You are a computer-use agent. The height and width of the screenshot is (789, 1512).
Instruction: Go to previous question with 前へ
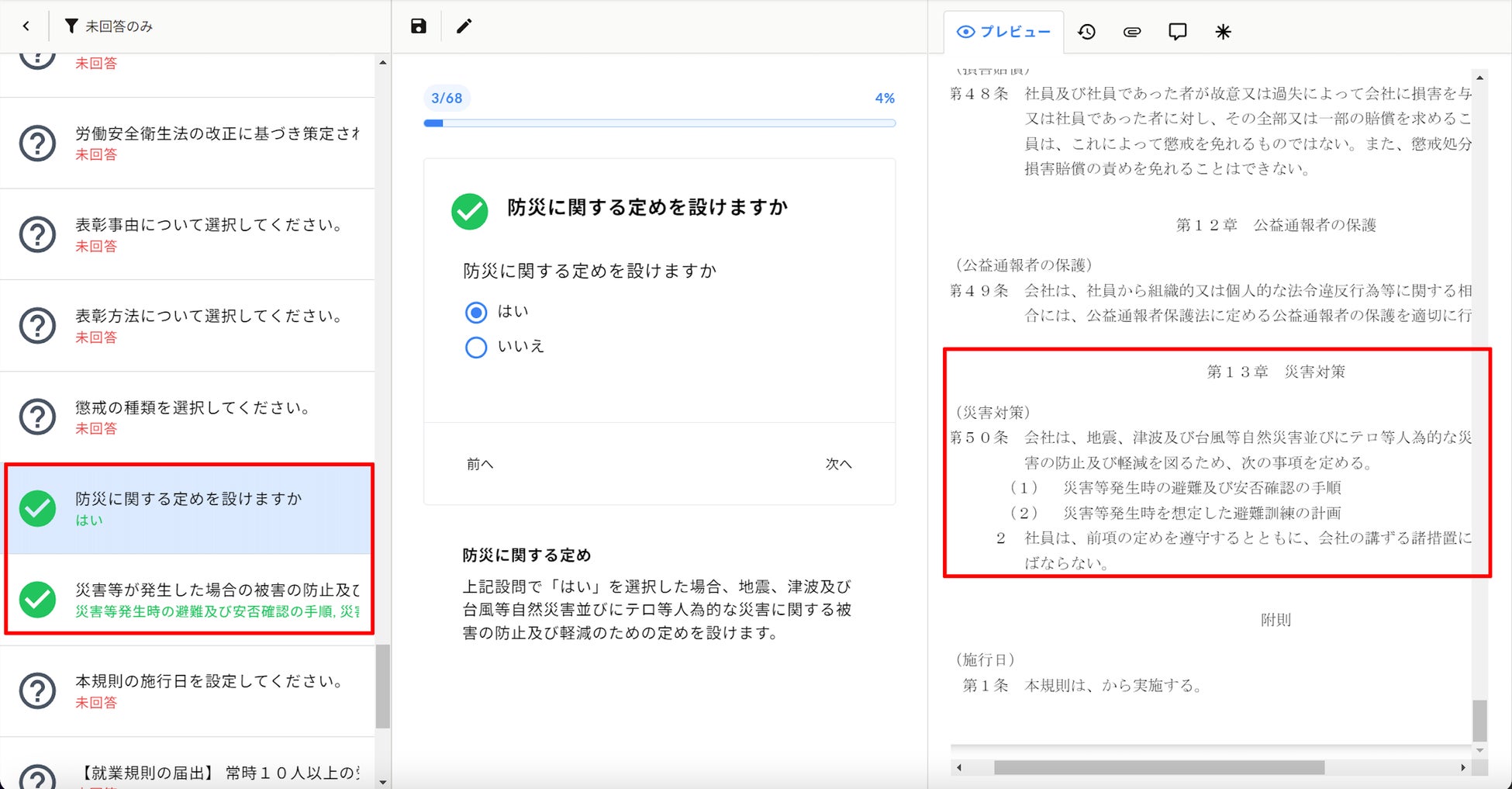[480, 464]
